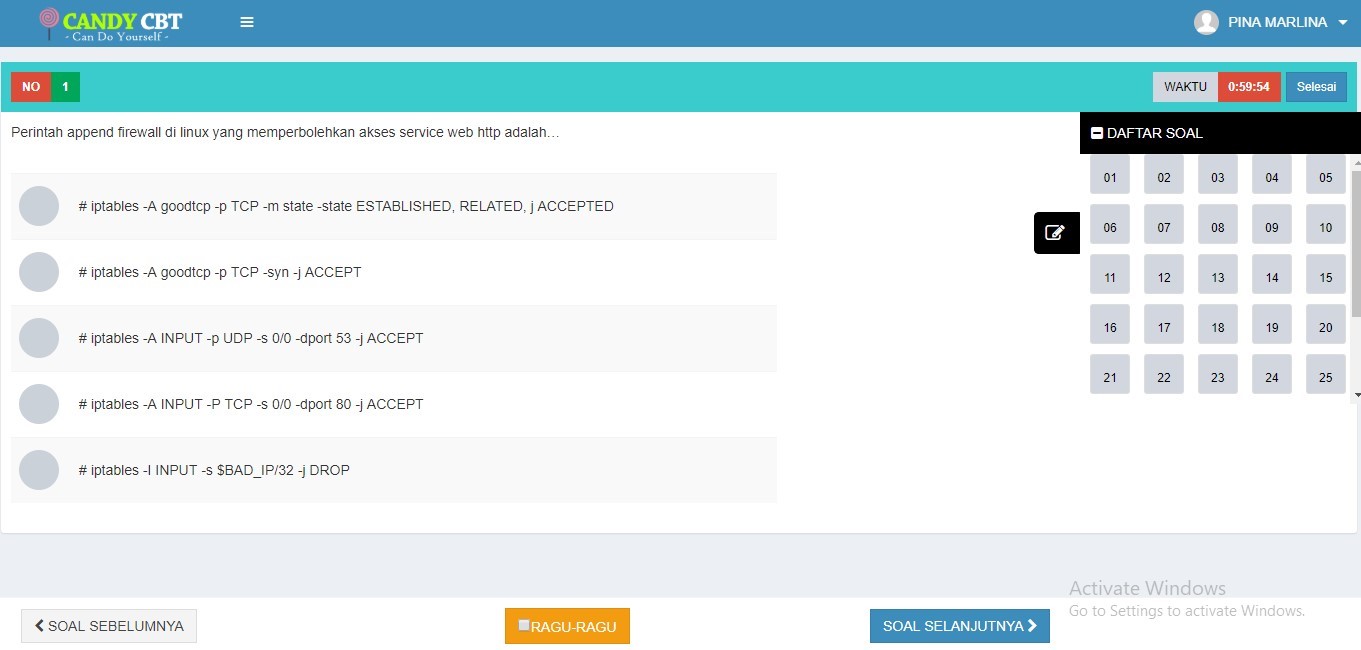
Task: Open the hamburger sidebar menu
Action: [247, 22]
